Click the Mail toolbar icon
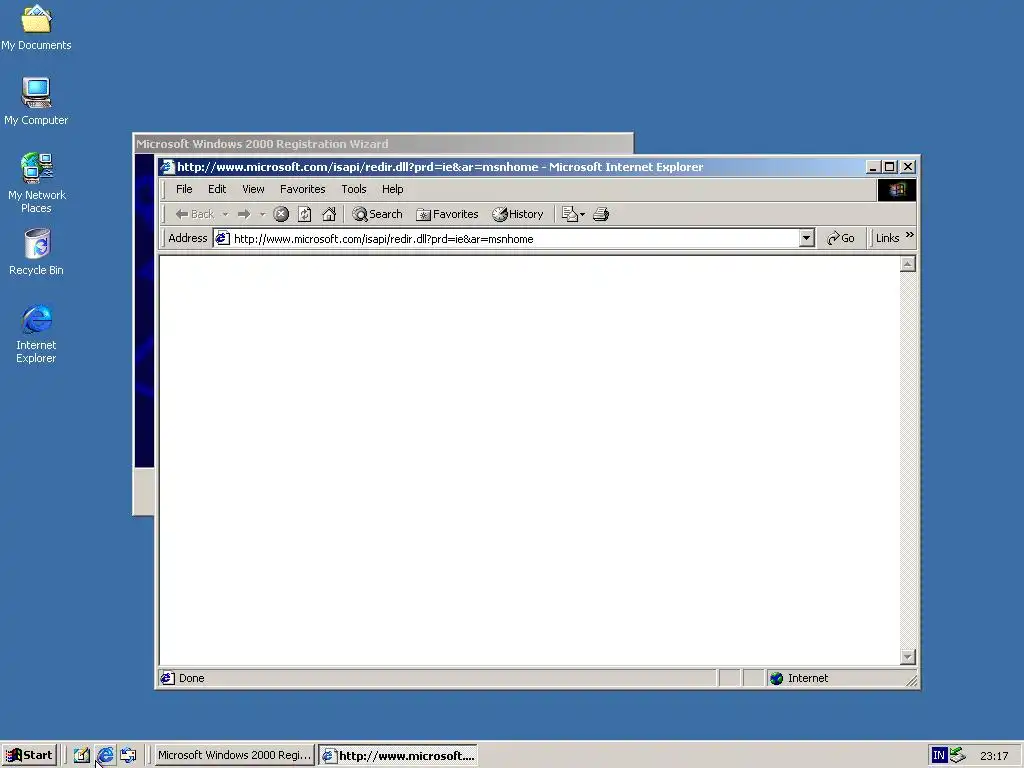 tap(569, 214)
